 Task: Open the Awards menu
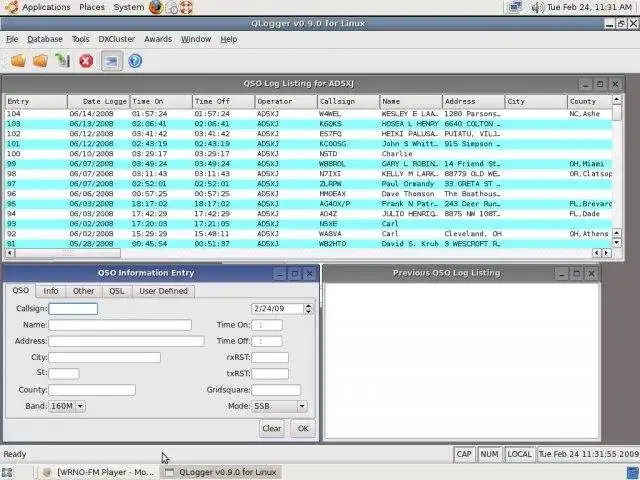pos(158,39)
